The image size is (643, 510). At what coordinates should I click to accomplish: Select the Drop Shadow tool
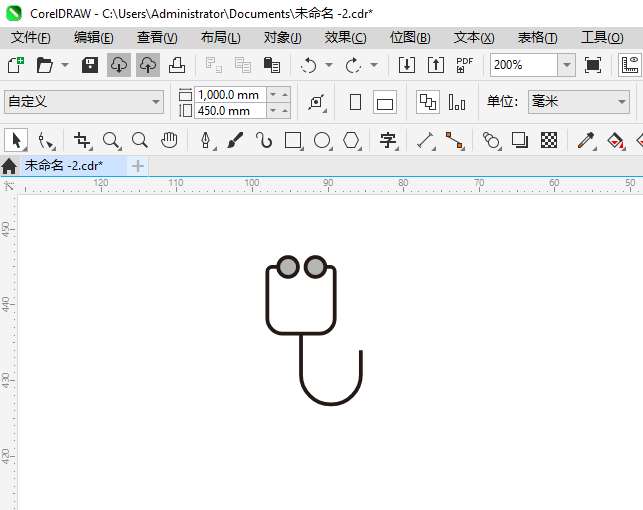(520, 140)
